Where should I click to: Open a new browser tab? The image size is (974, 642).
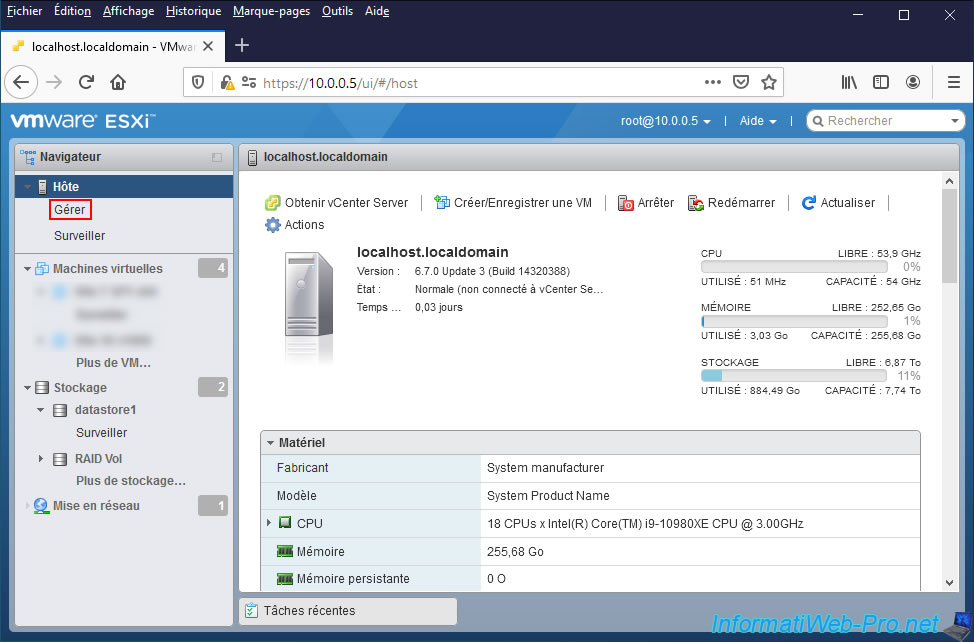[242, 45]
